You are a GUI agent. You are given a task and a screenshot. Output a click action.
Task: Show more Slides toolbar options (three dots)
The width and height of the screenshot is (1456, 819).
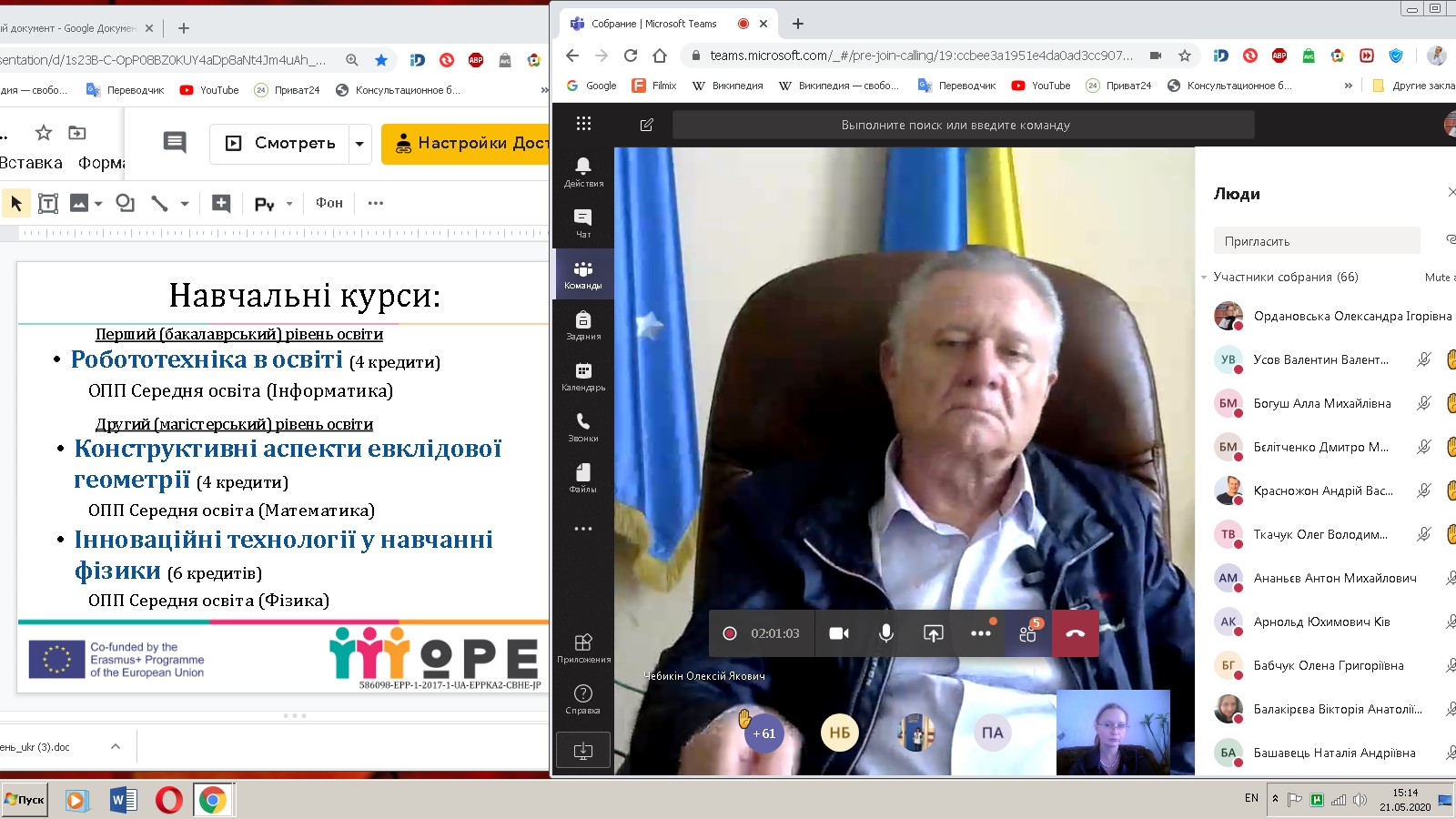[376, 203]
